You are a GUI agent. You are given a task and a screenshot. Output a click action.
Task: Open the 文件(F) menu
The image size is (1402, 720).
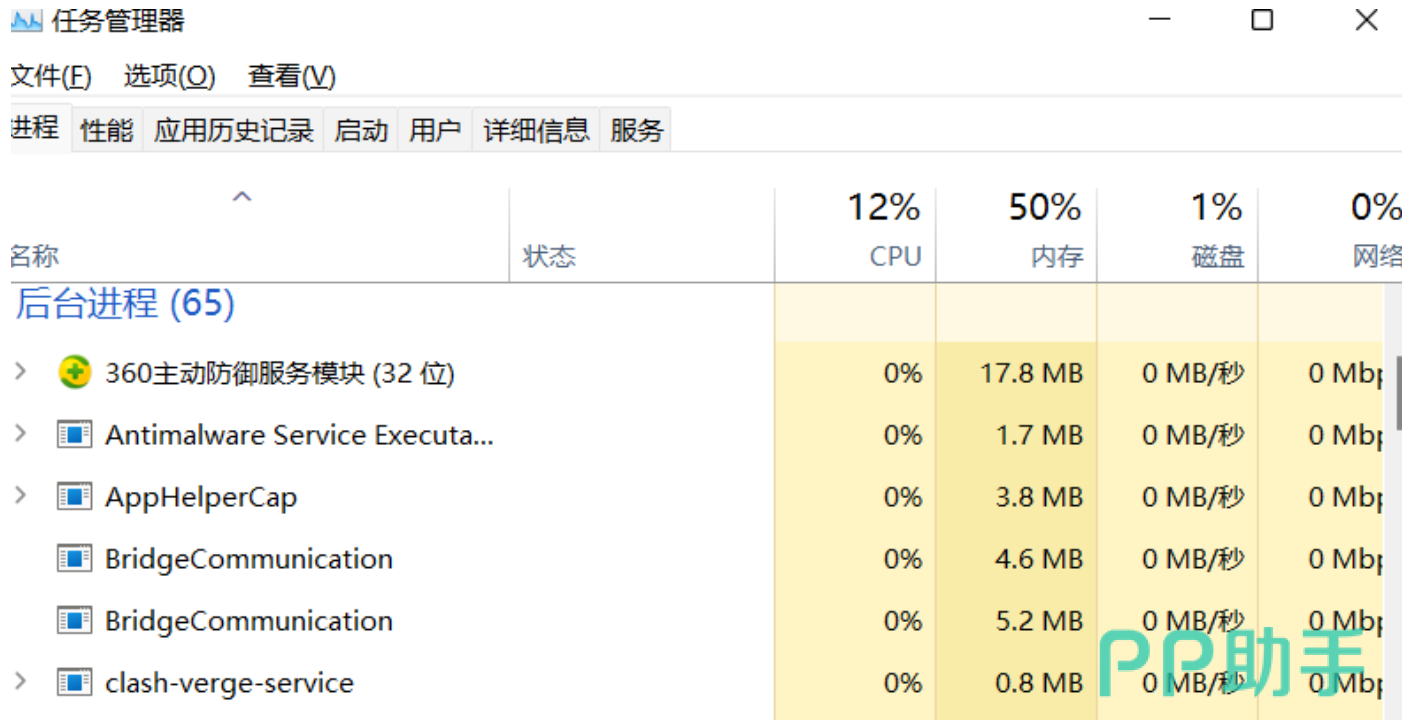tap(50, 76)
